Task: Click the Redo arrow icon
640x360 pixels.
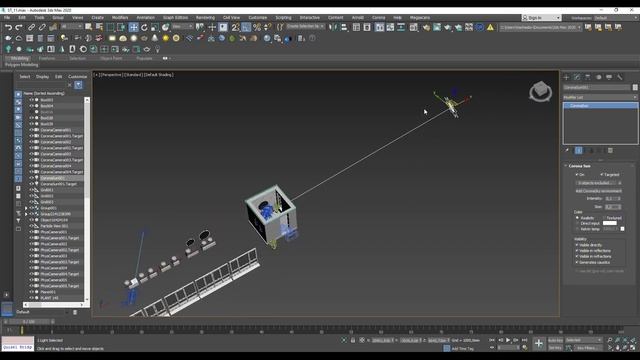Action: (x=19, y=27)
